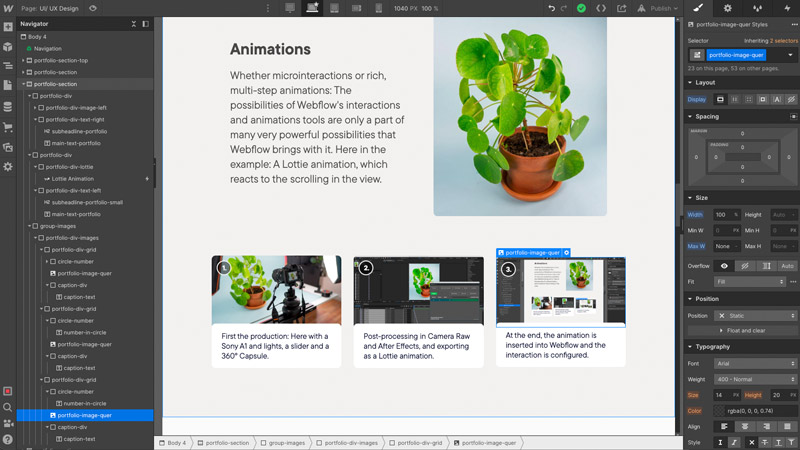The width and height of the screenshot is (800, 450).
Task: Click the Publish button
Action: [664, 8]
